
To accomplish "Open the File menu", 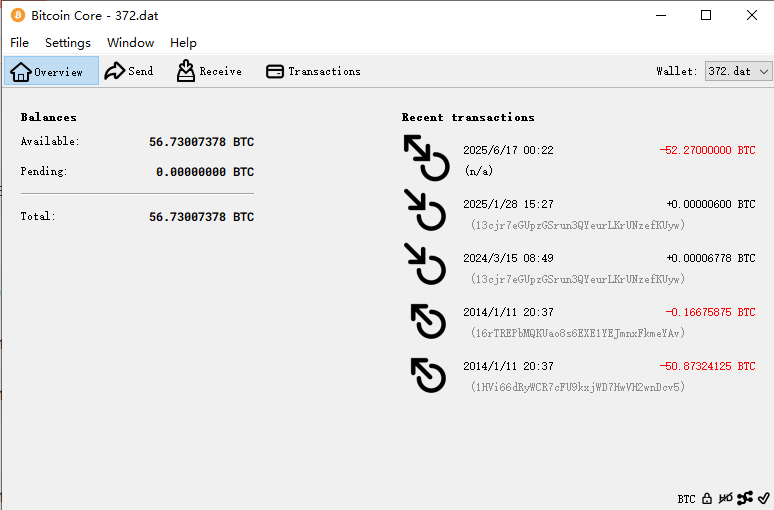I will coord(19,43).
